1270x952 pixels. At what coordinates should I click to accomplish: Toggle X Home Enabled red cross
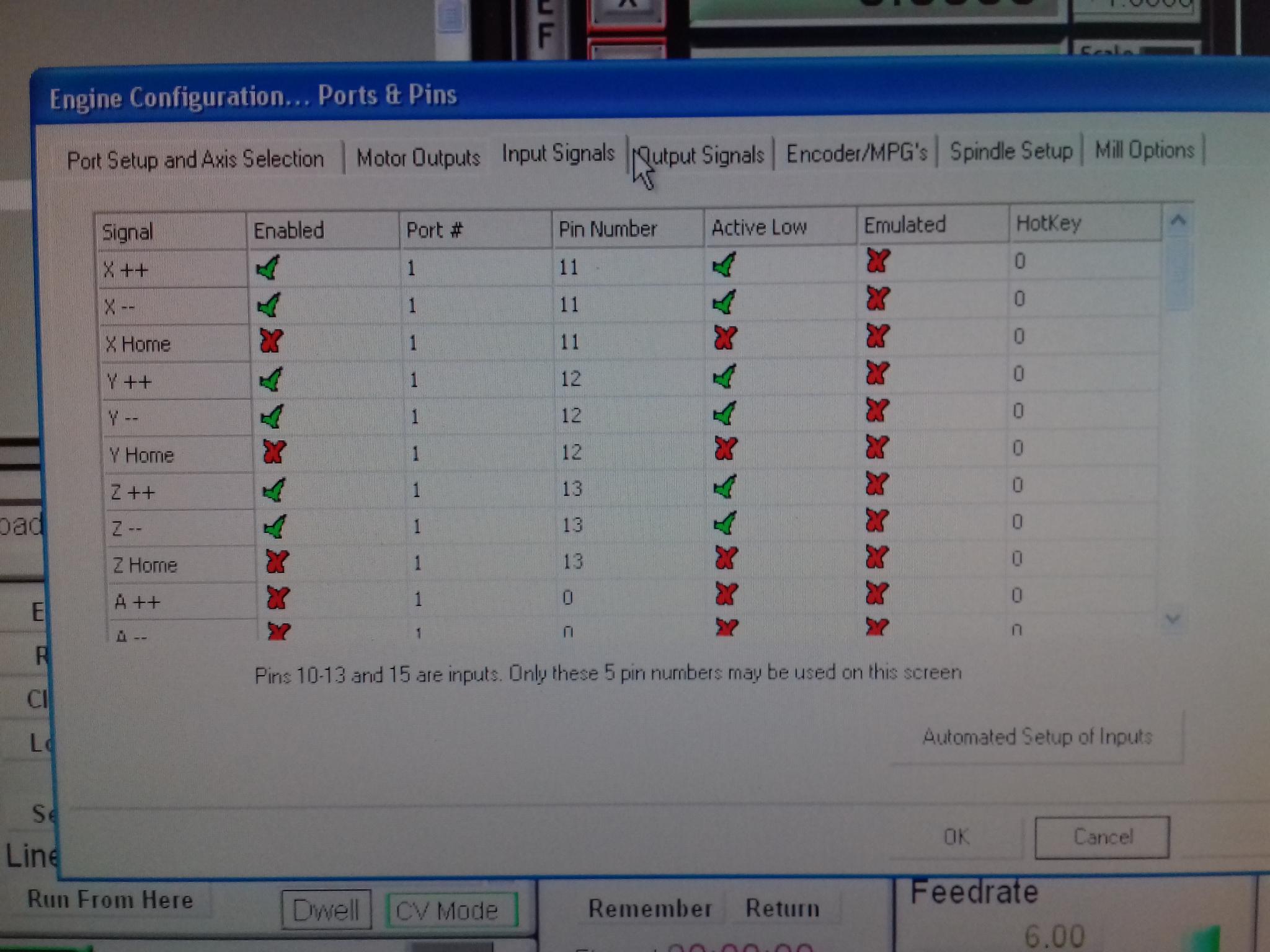271,341
